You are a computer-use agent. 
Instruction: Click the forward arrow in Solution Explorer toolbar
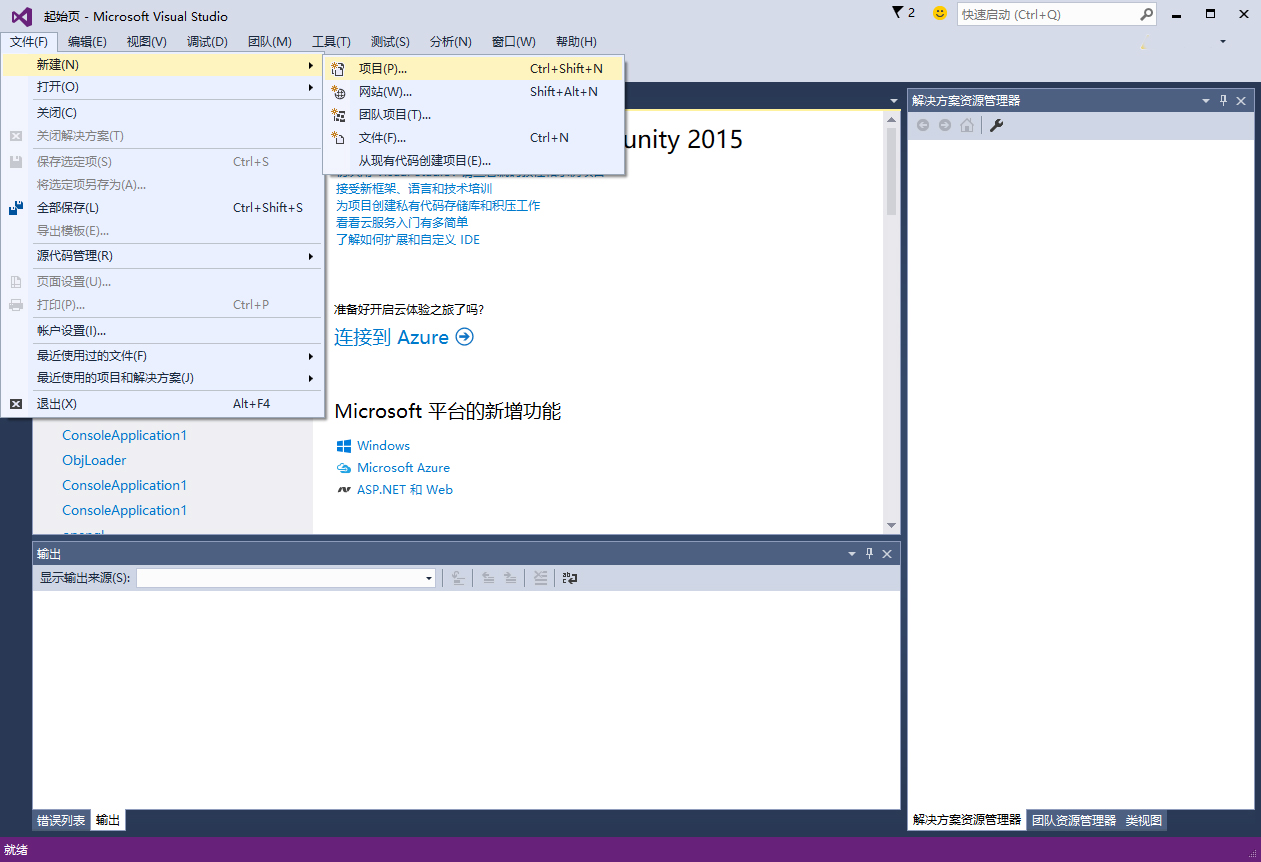pos(944,125)
